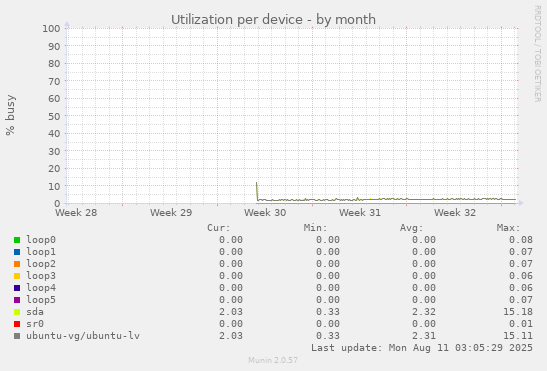Viewport: 547px width, 371px height.
Task: Click the Week 29 axis label
Action: 171,213
